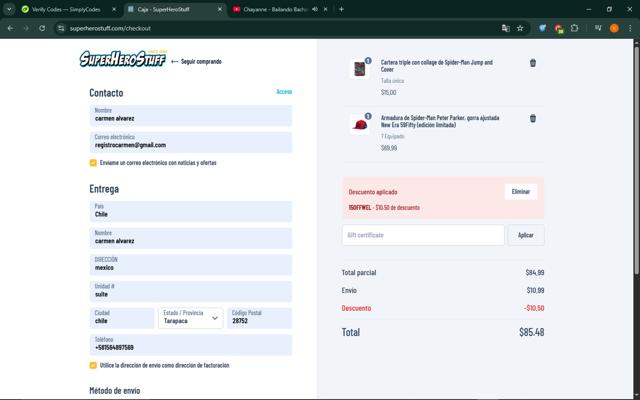This screenshot has width=640, height=400.
Task: Click the País field showing Chile
Action: pos(191,211)
